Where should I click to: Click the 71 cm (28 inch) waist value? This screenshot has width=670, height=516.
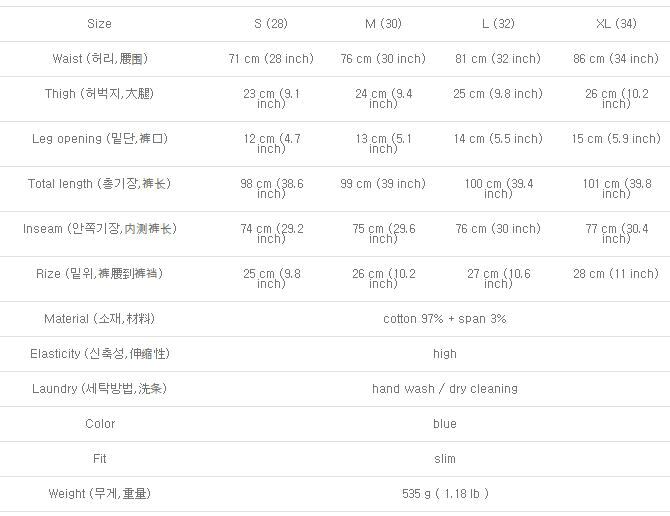tap(271, 59)
